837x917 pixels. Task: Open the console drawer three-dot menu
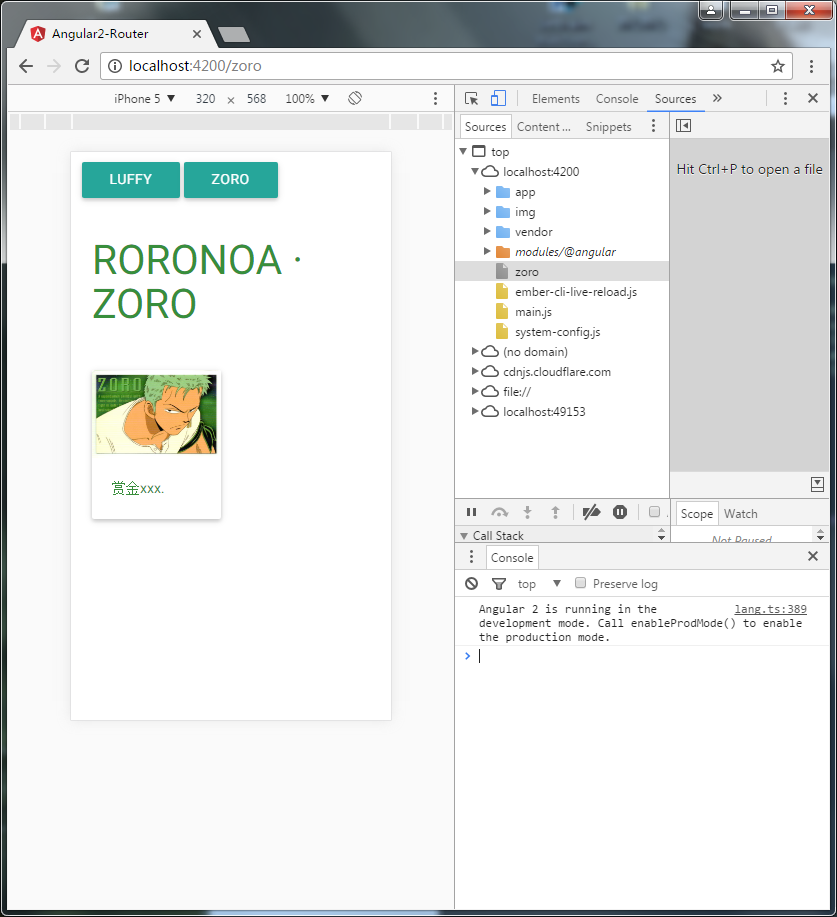point(471,557)
